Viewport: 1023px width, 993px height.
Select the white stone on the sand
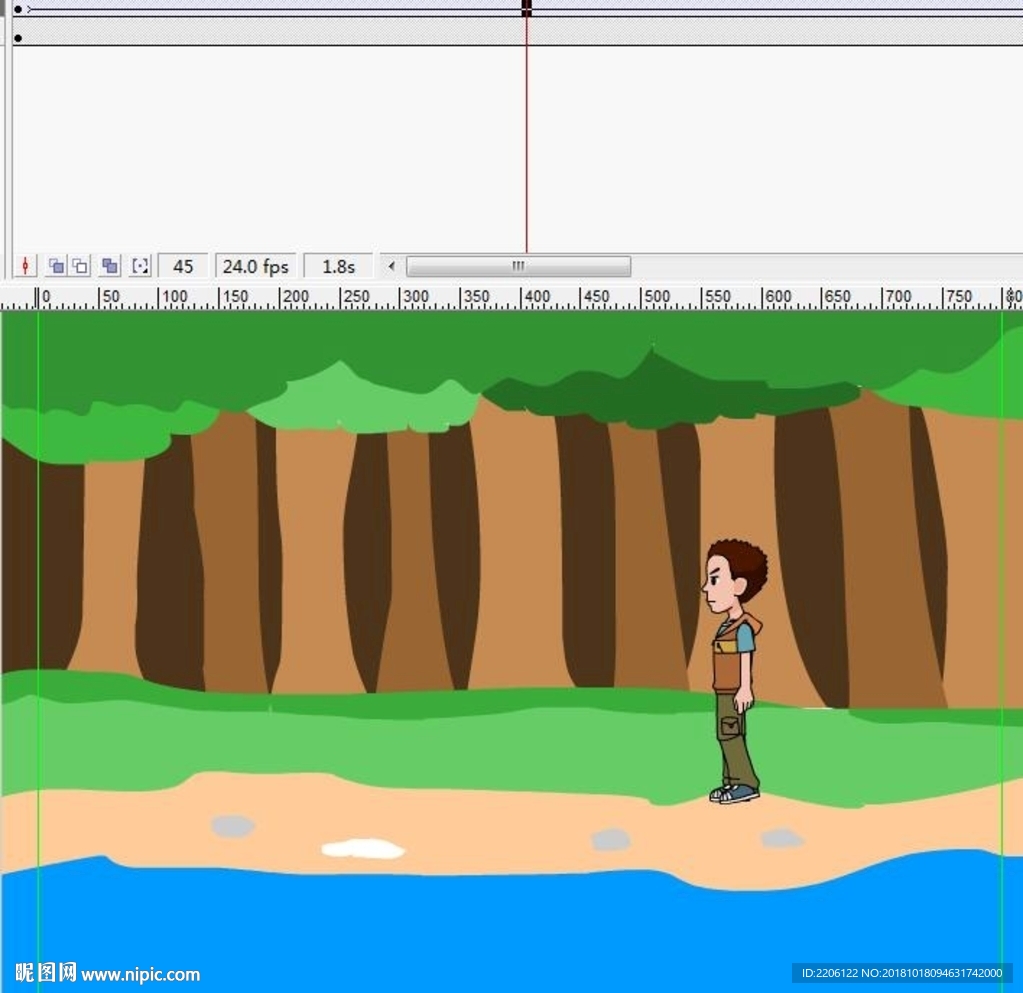click(363, 848)
